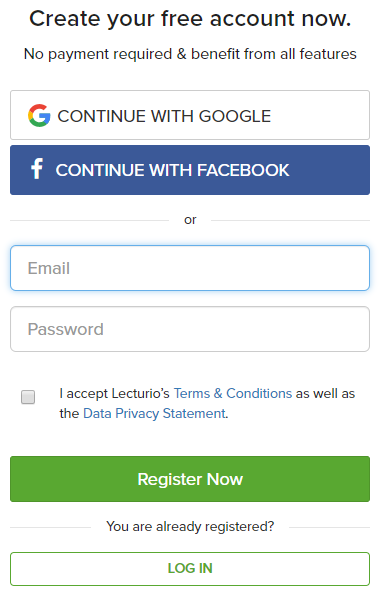Click the word 'GOOGLE' on the sign-in button

pos(235,116)
